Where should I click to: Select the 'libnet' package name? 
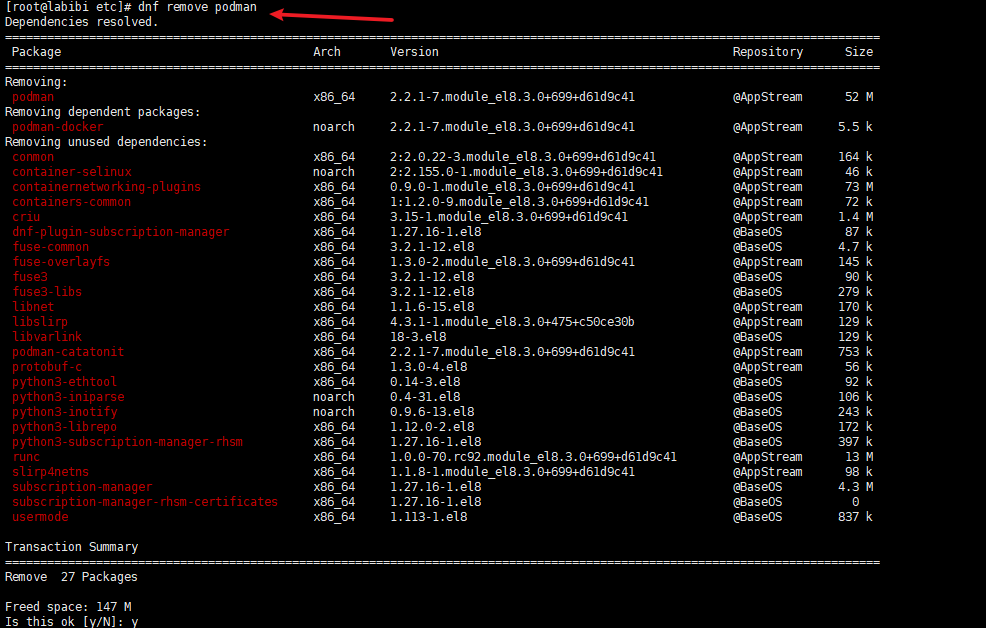[x=33, y=307]
